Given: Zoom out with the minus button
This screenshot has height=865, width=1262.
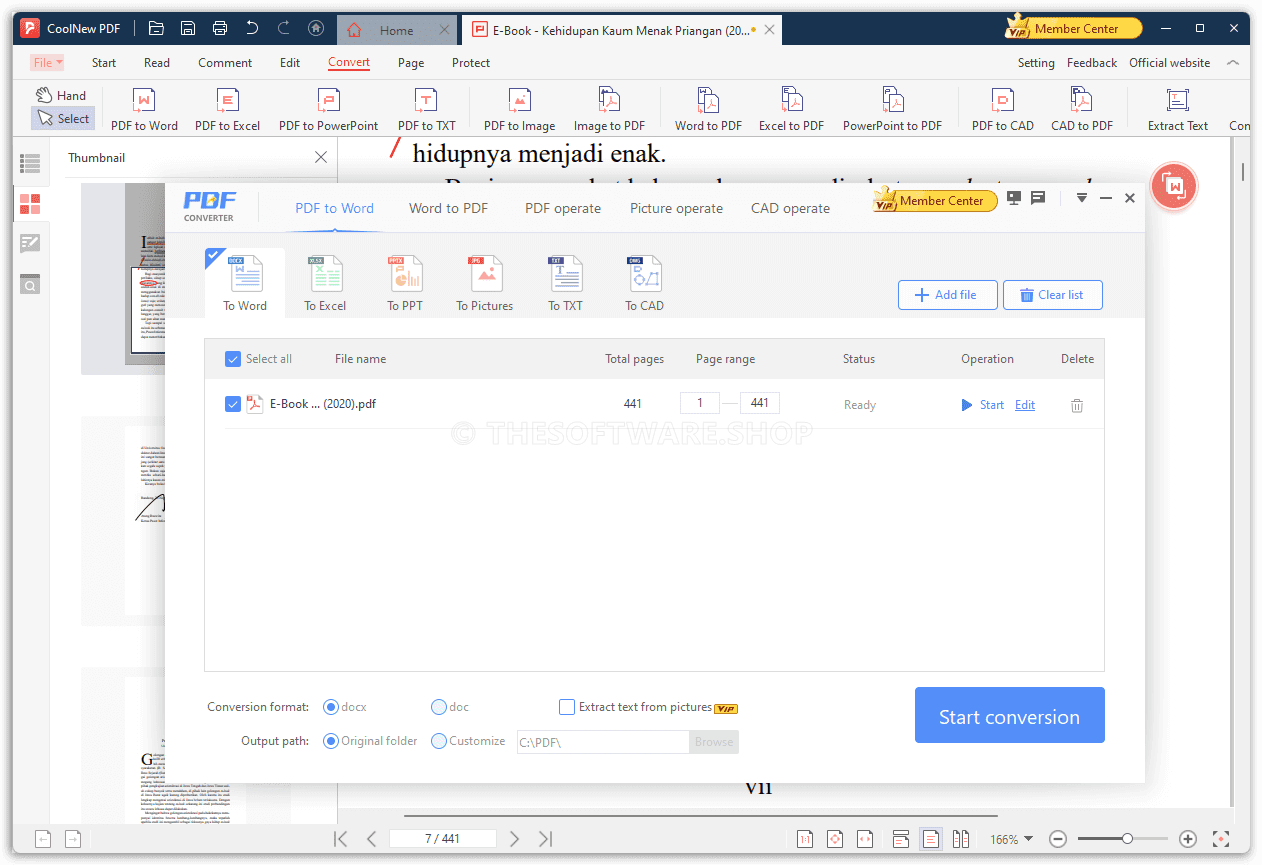Looking at the screenshot, I should click(1059, 839).
